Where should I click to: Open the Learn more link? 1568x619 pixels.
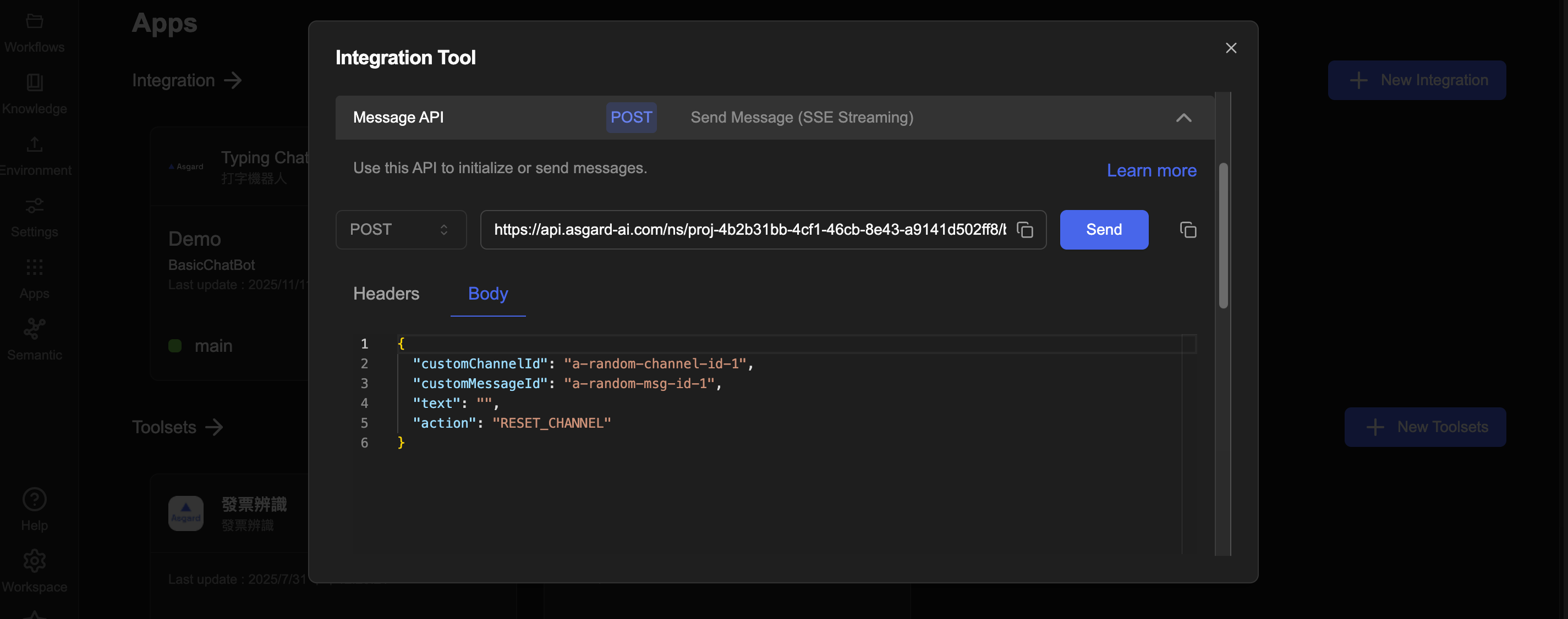1151,170
